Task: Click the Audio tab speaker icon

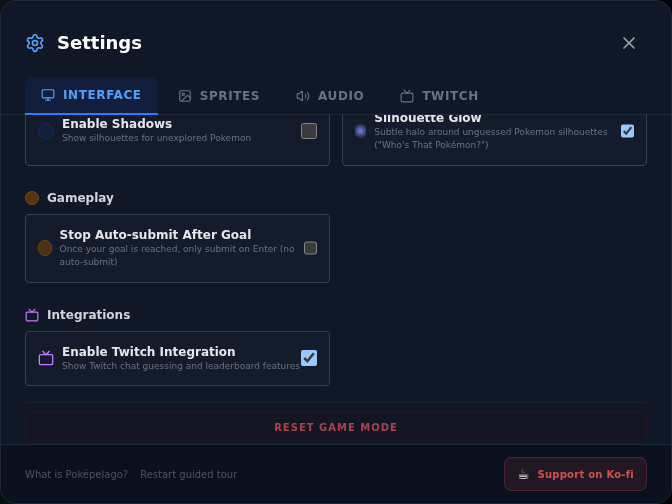Action: pyautogui.click(x=303, y=96)
